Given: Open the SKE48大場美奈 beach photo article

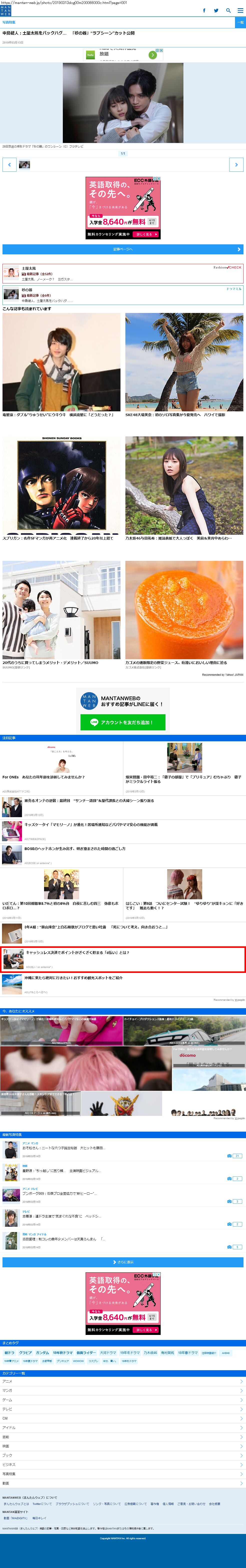Looking at the screenshot, I should pos(184,363).
